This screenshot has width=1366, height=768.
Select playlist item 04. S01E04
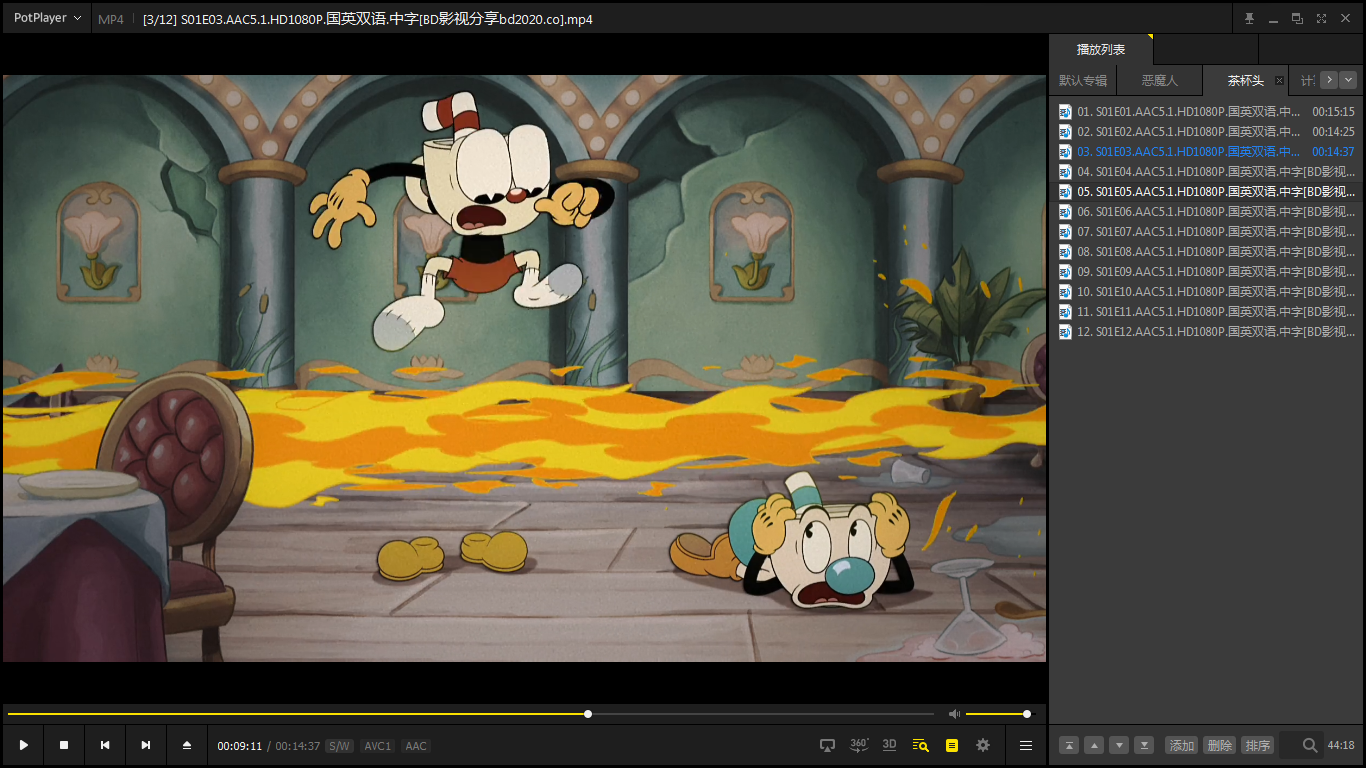click(x=1206, y=172)
